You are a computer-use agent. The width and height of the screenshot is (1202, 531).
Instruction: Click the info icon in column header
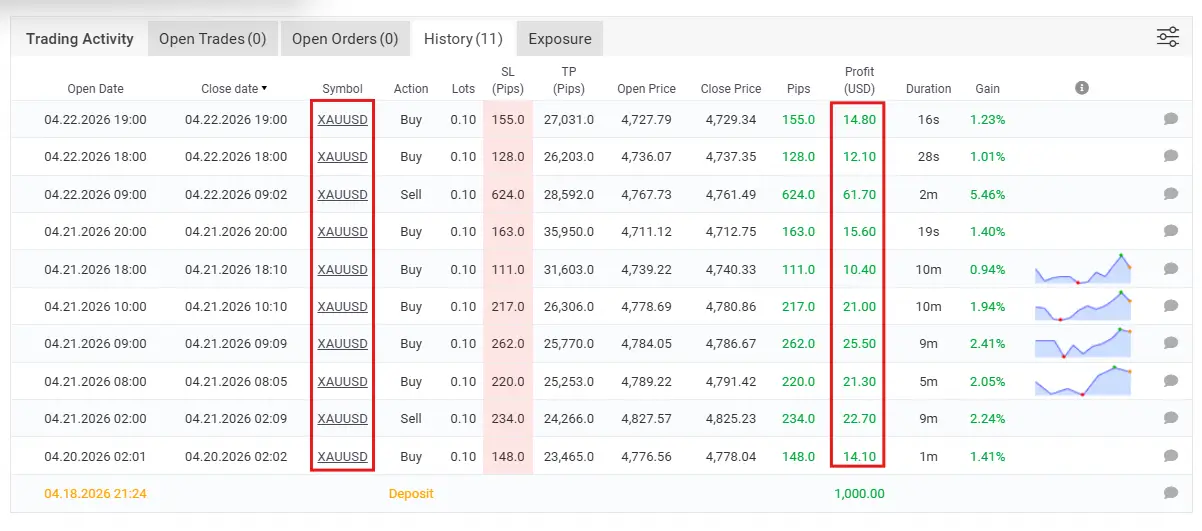coord(1081,88)
